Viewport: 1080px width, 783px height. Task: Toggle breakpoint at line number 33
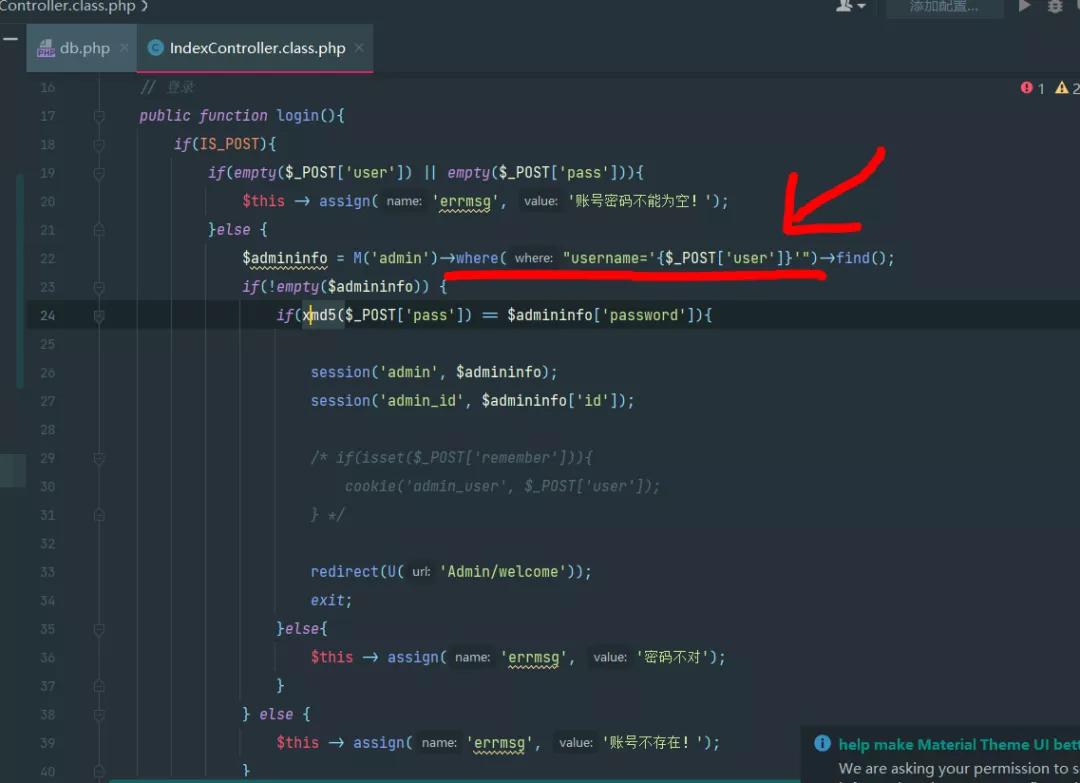point(48,572)
